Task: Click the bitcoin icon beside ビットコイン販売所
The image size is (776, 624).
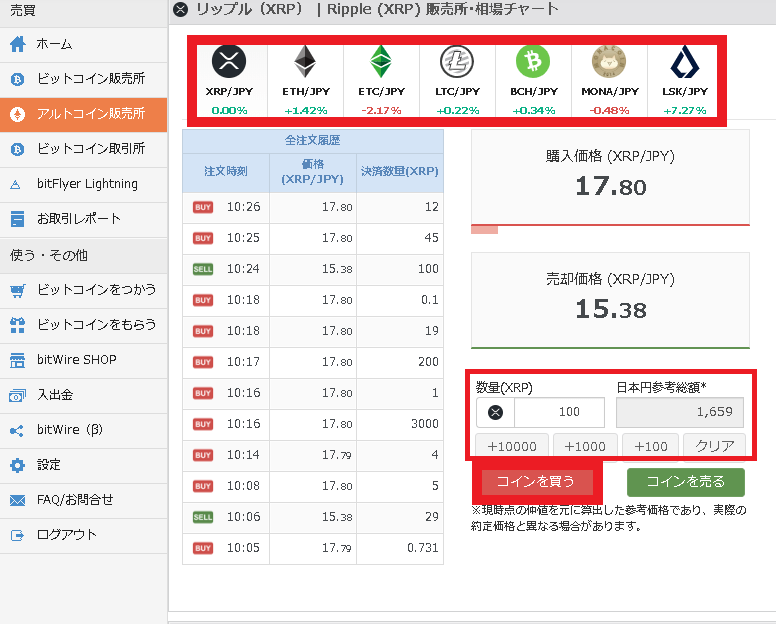Action: (x=18, y=79)
